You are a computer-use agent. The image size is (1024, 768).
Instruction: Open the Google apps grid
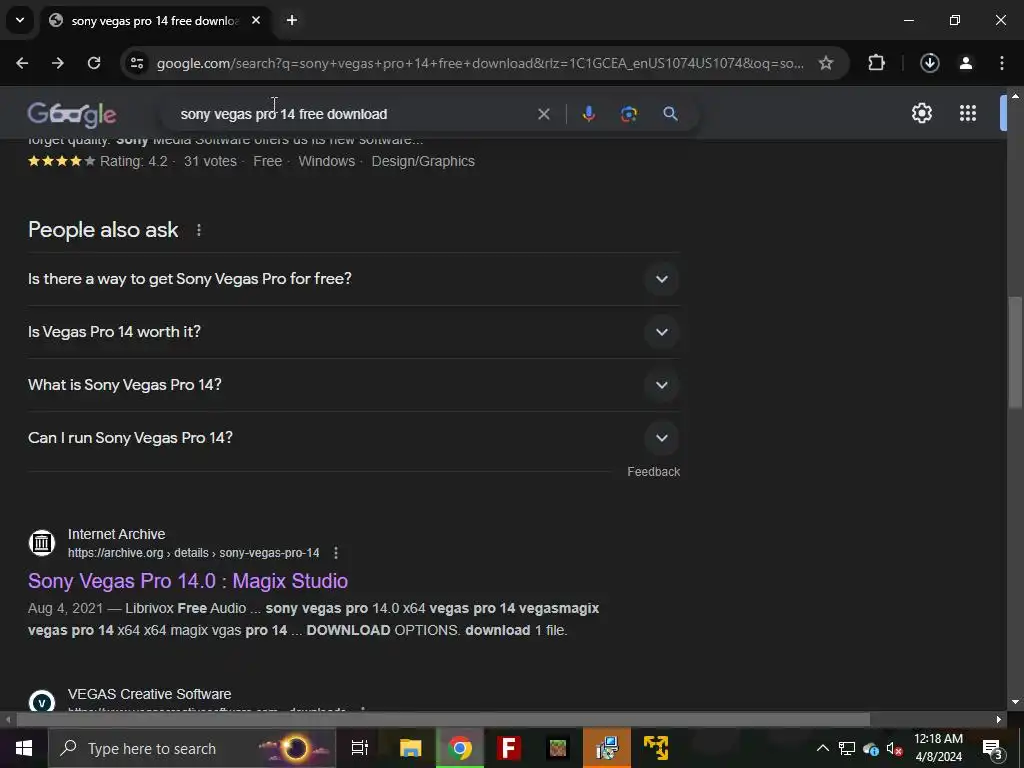point(968,114)
